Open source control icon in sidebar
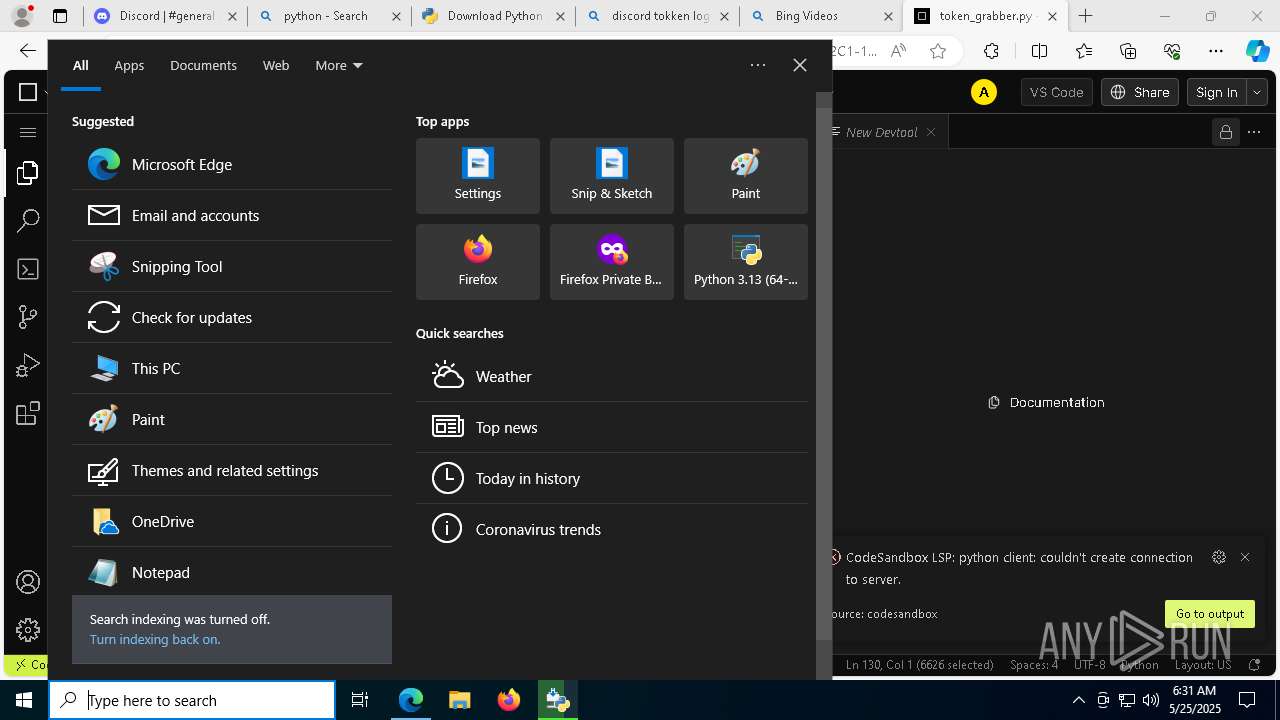1280x720 pixels. pyautogui.click(x=28, y=317)
